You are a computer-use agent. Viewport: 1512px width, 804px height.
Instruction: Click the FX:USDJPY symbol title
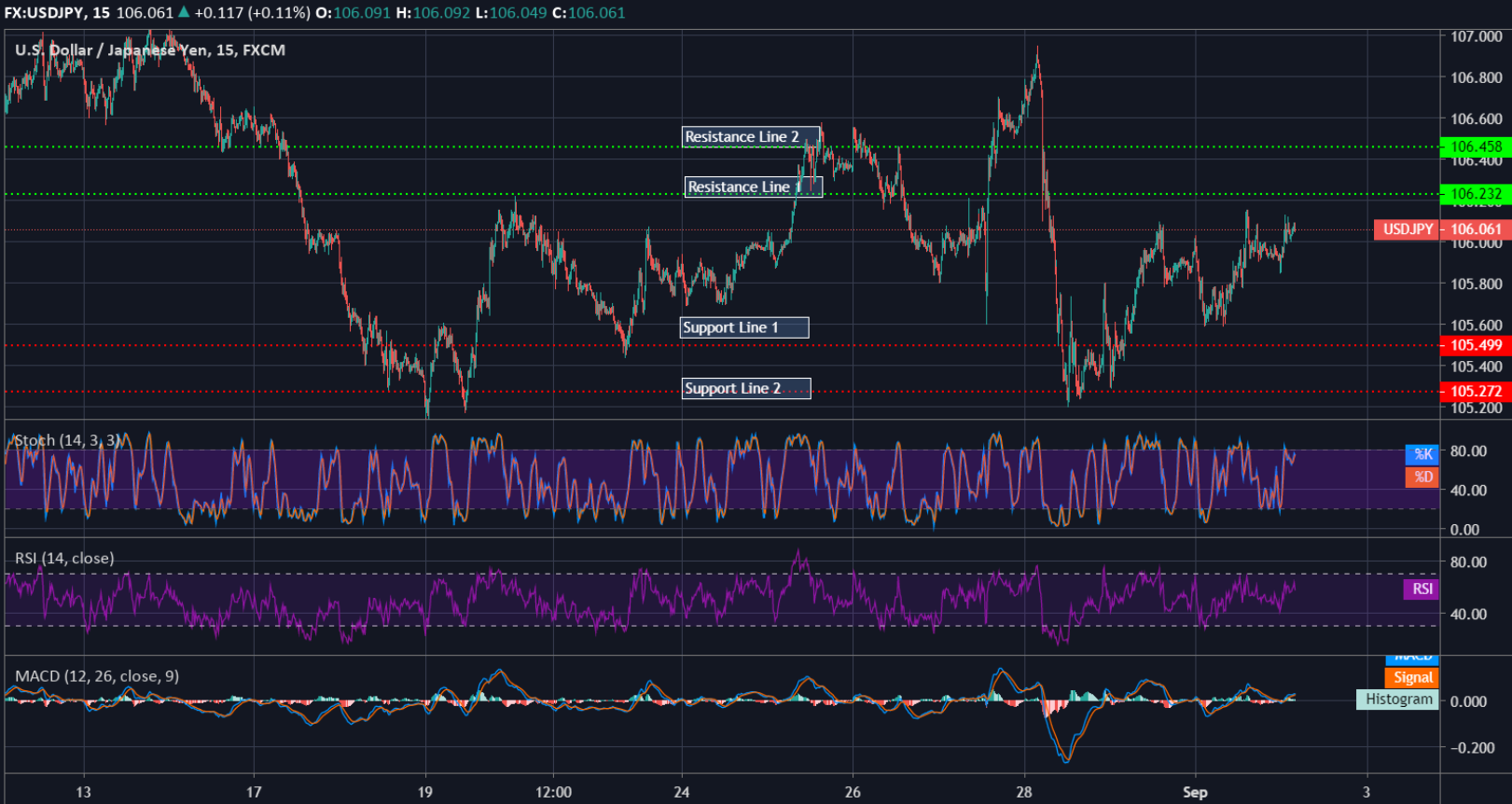pos(45,13)
